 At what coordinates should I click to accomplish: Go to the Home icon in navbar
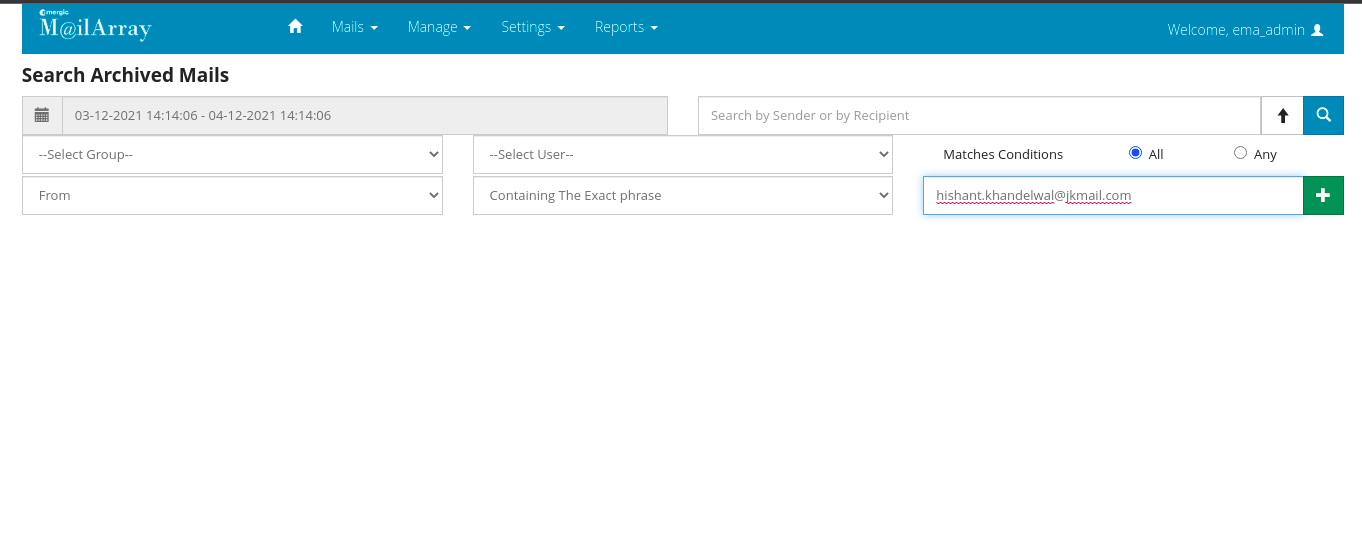point(295,27)
